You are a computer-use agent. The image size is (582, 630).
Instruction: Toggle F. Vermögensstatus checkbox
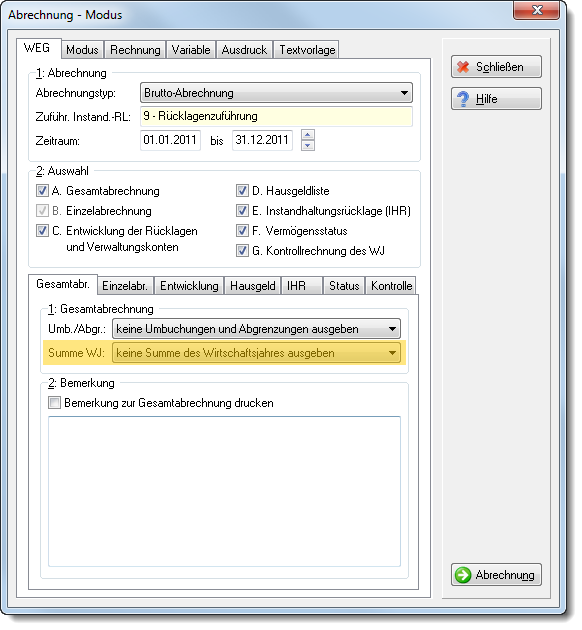[242, 231]
